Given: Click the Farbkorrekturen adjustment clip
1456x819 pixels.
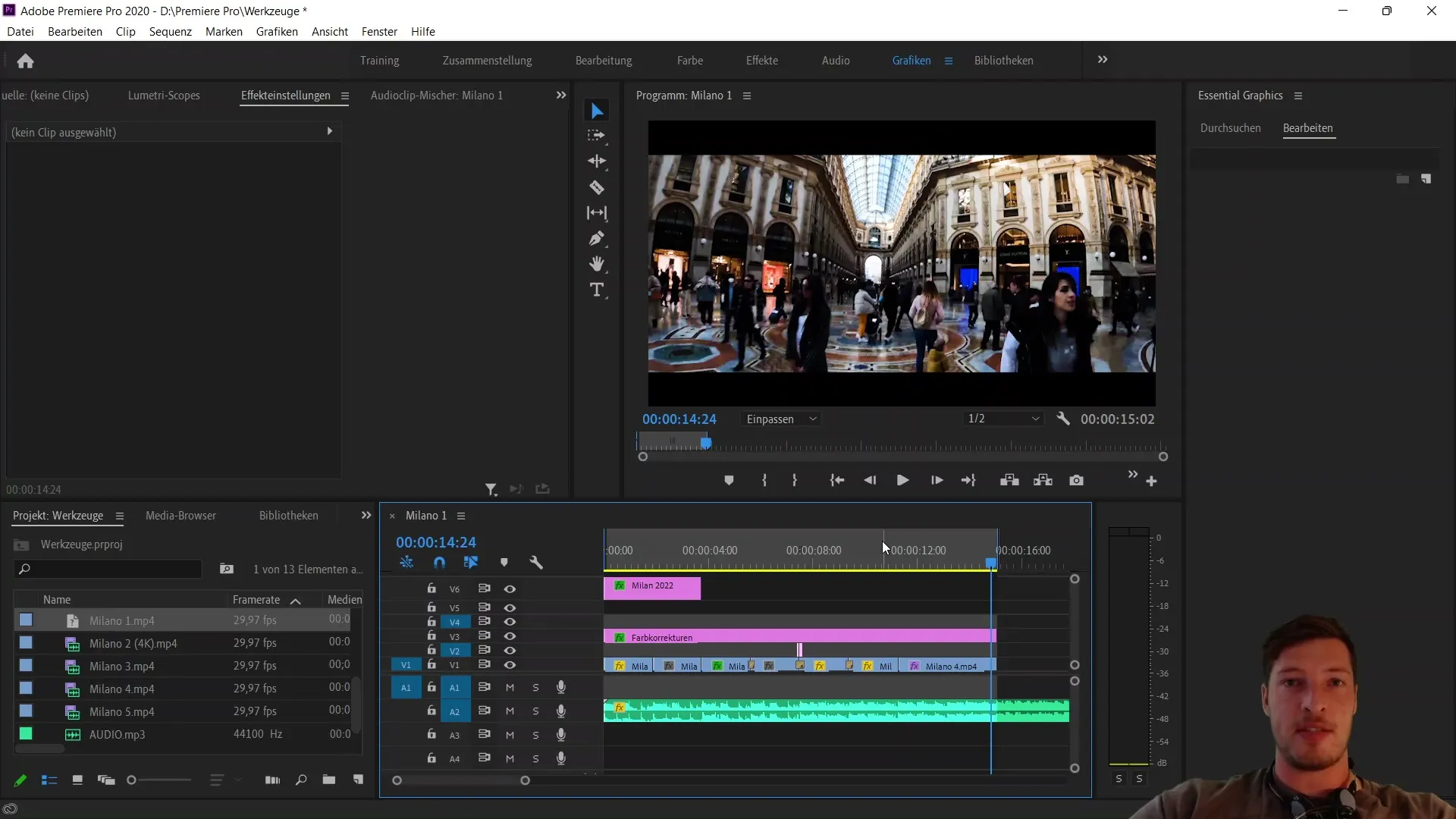Looking at the screenshot, I should [x=800, y=637].
